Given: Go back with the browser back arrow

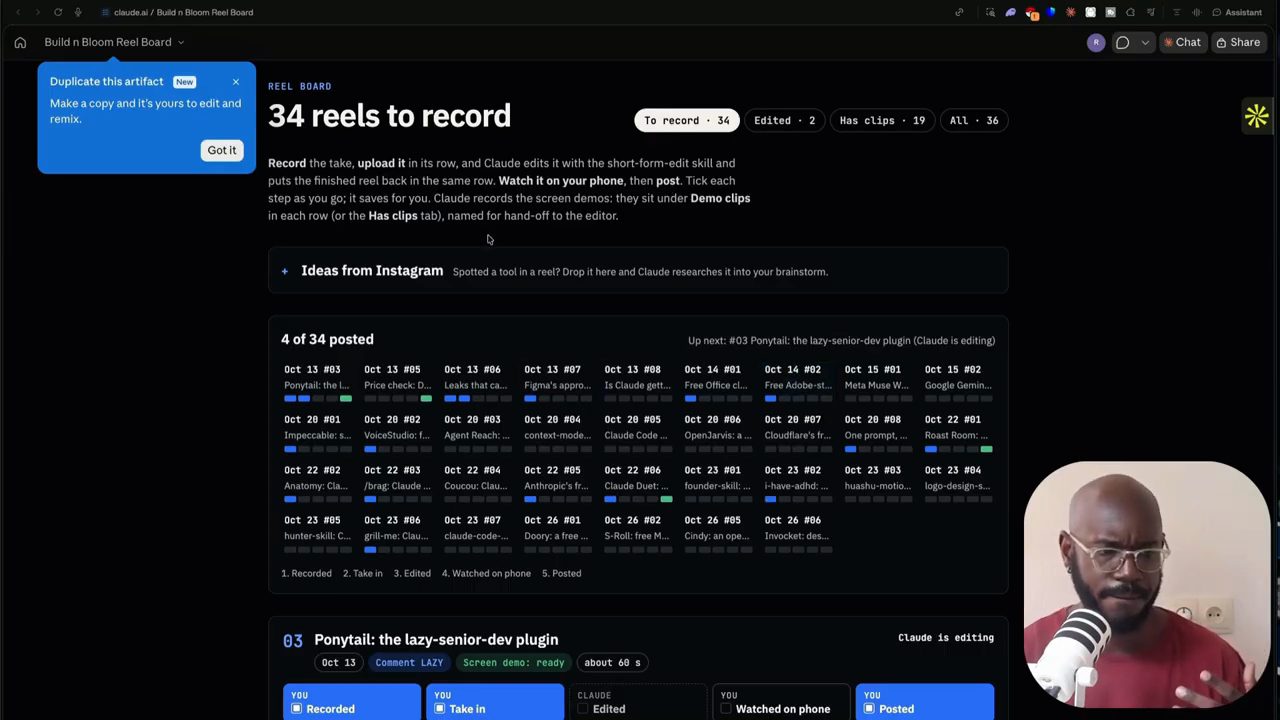Looking at the screenshot, I should pos(18,12).
